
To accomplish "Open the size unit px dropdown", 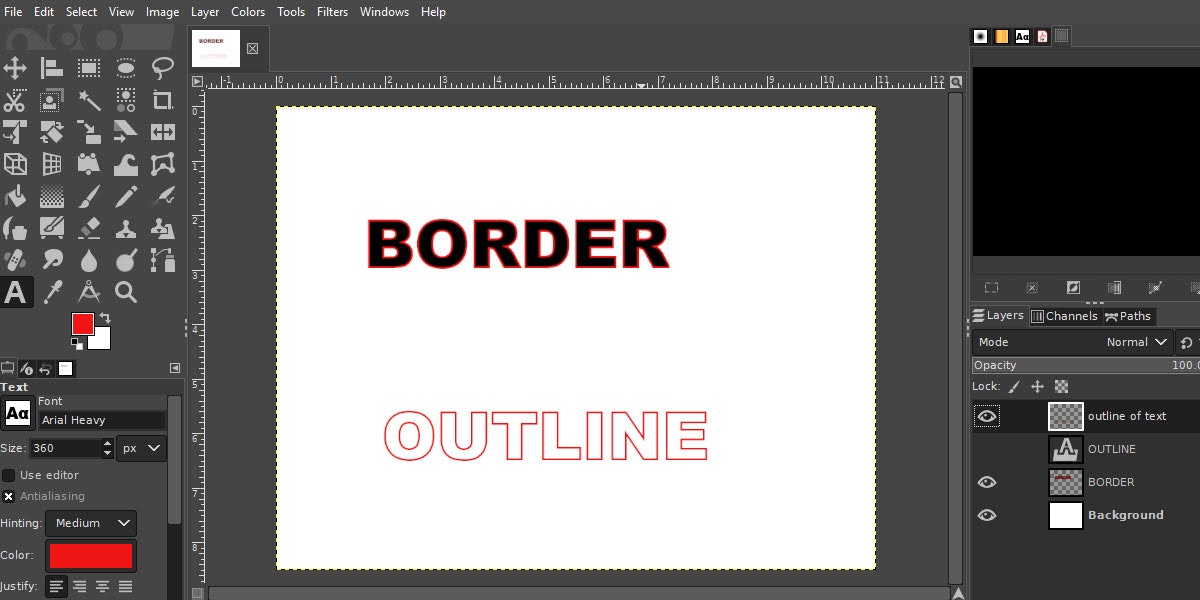I will (x=142, y=448).
